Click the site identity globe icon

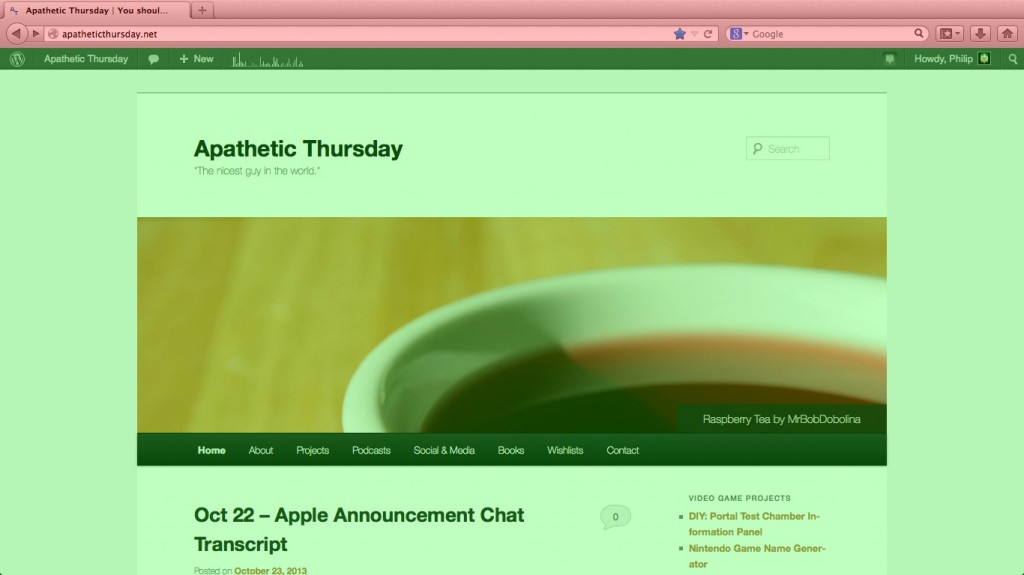point(54,34)
